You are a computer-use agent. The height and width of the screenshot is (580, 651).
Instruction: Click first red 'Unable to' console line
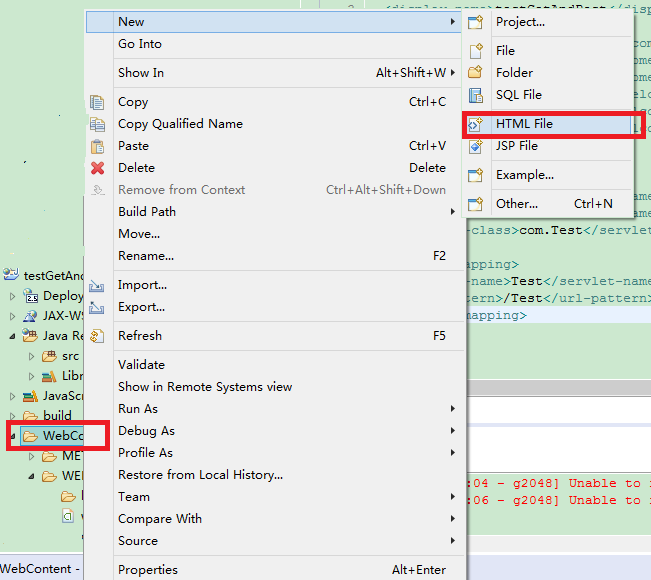[604, 484]
